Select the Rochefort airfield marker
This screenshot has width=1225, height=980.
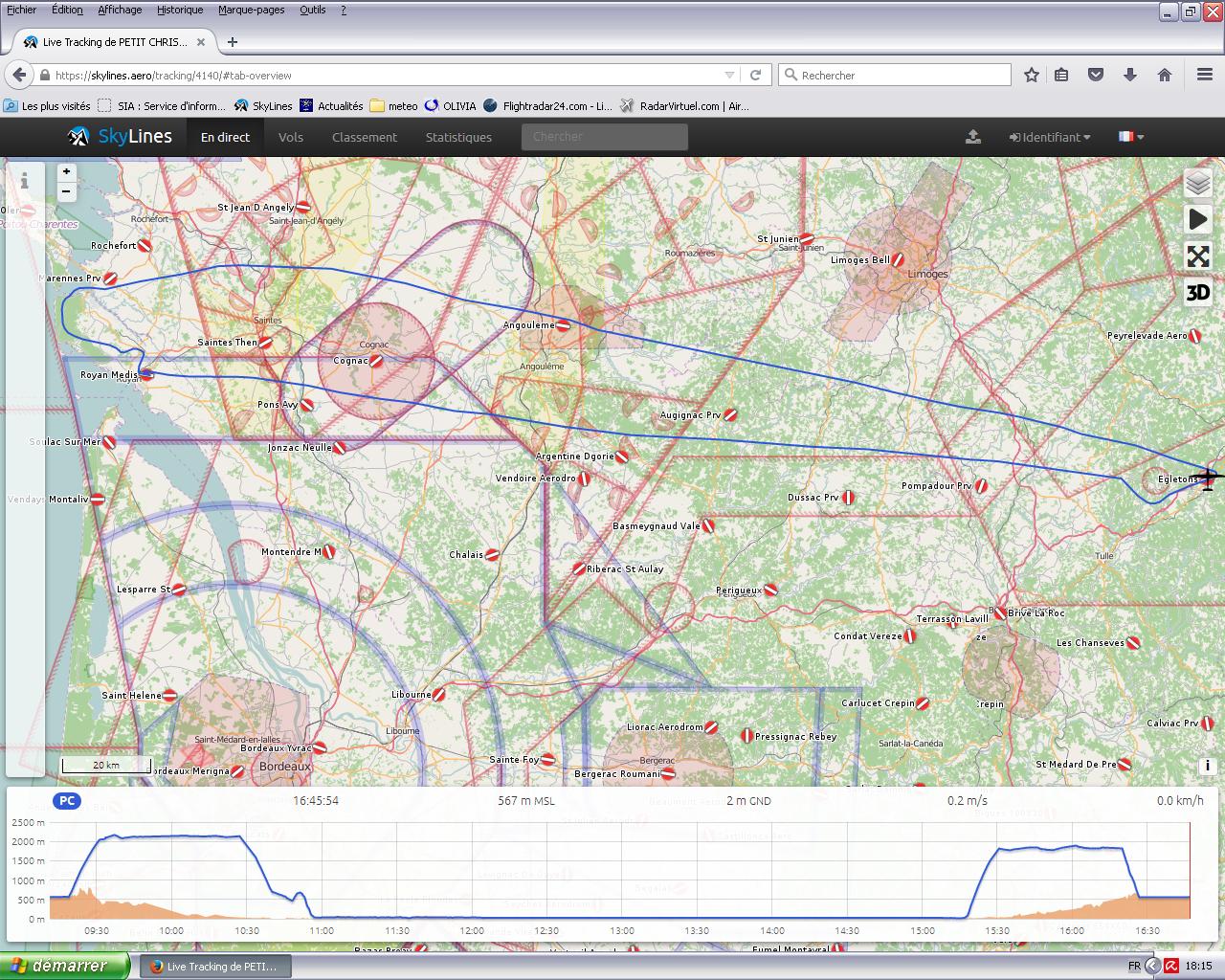(x=145, y=246)
